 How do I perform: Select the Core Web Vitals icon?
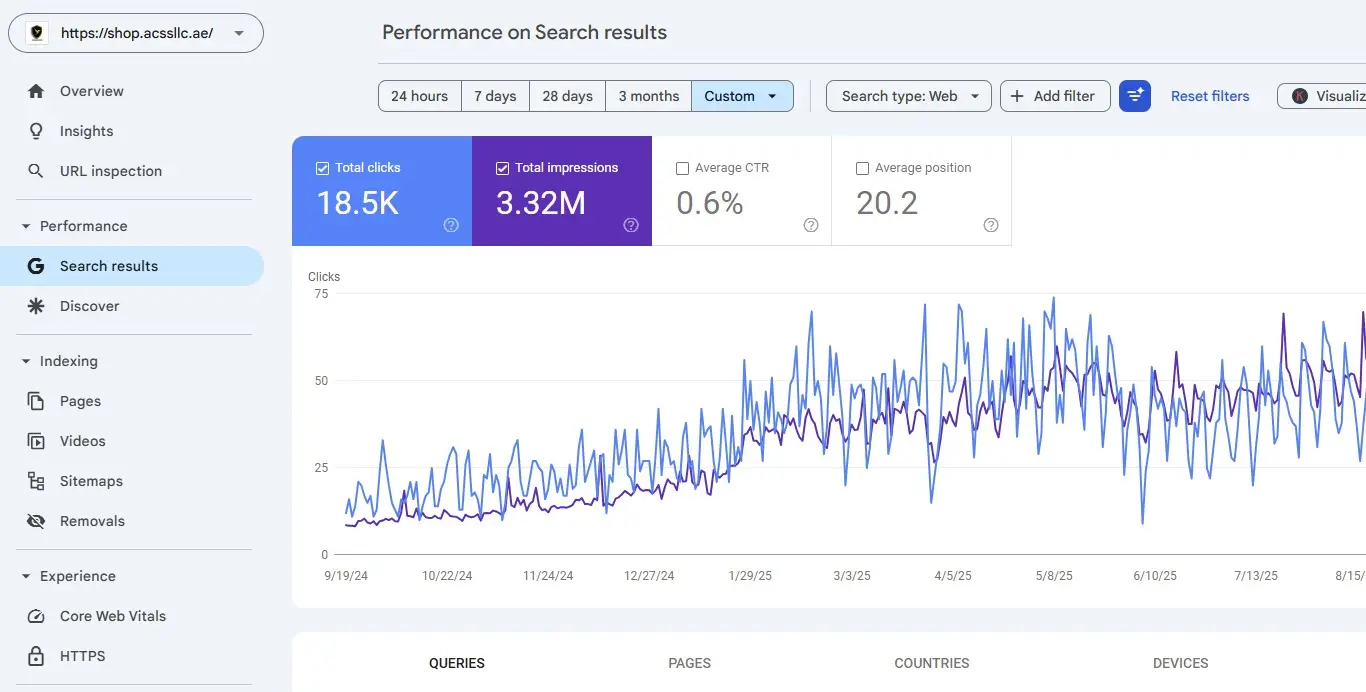pos(36,615)
